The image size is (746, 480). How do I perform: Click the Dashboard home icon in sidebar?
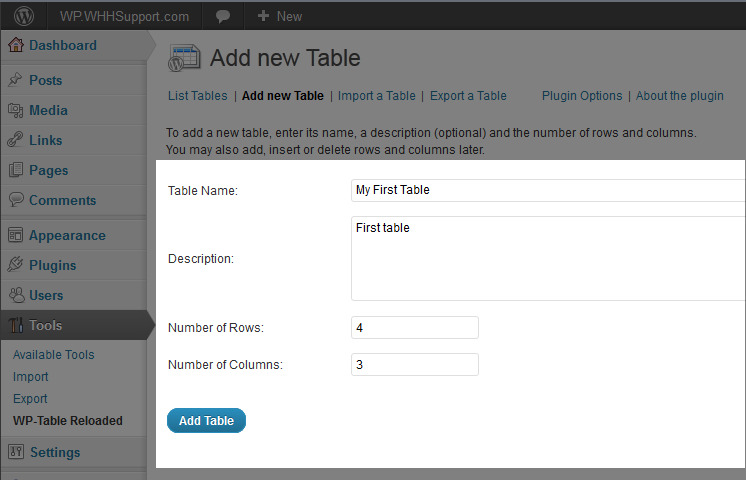[16, 46]
